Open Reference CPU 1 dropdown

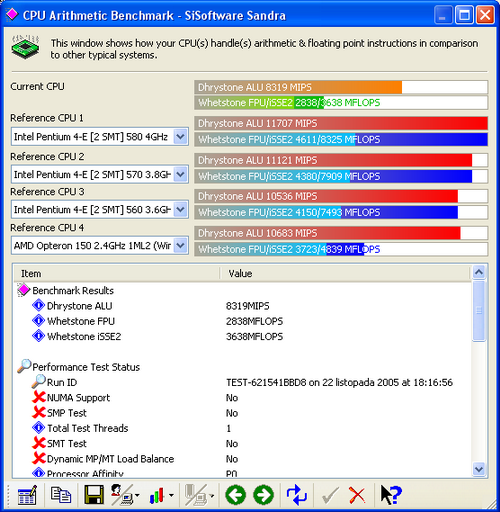(x=180, y=137)
